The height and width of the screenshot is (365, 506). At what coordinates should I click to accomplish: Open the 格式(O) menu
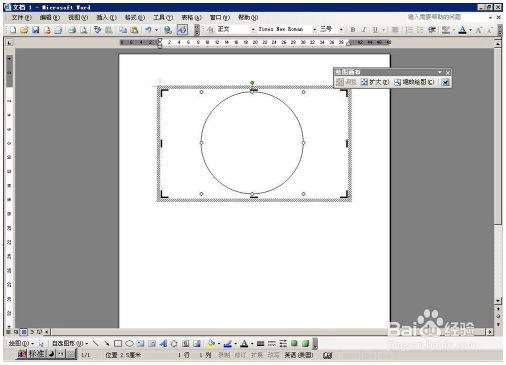pyautogui.click(x=135, y=17)
